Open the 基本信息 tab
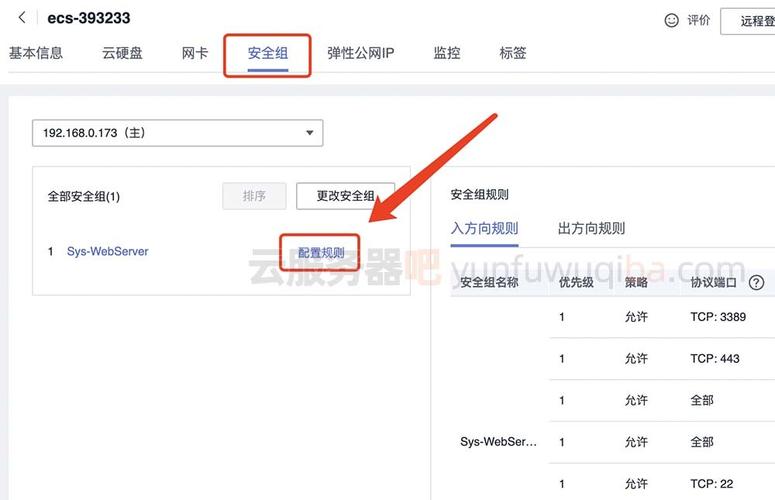 pos(36,53)
